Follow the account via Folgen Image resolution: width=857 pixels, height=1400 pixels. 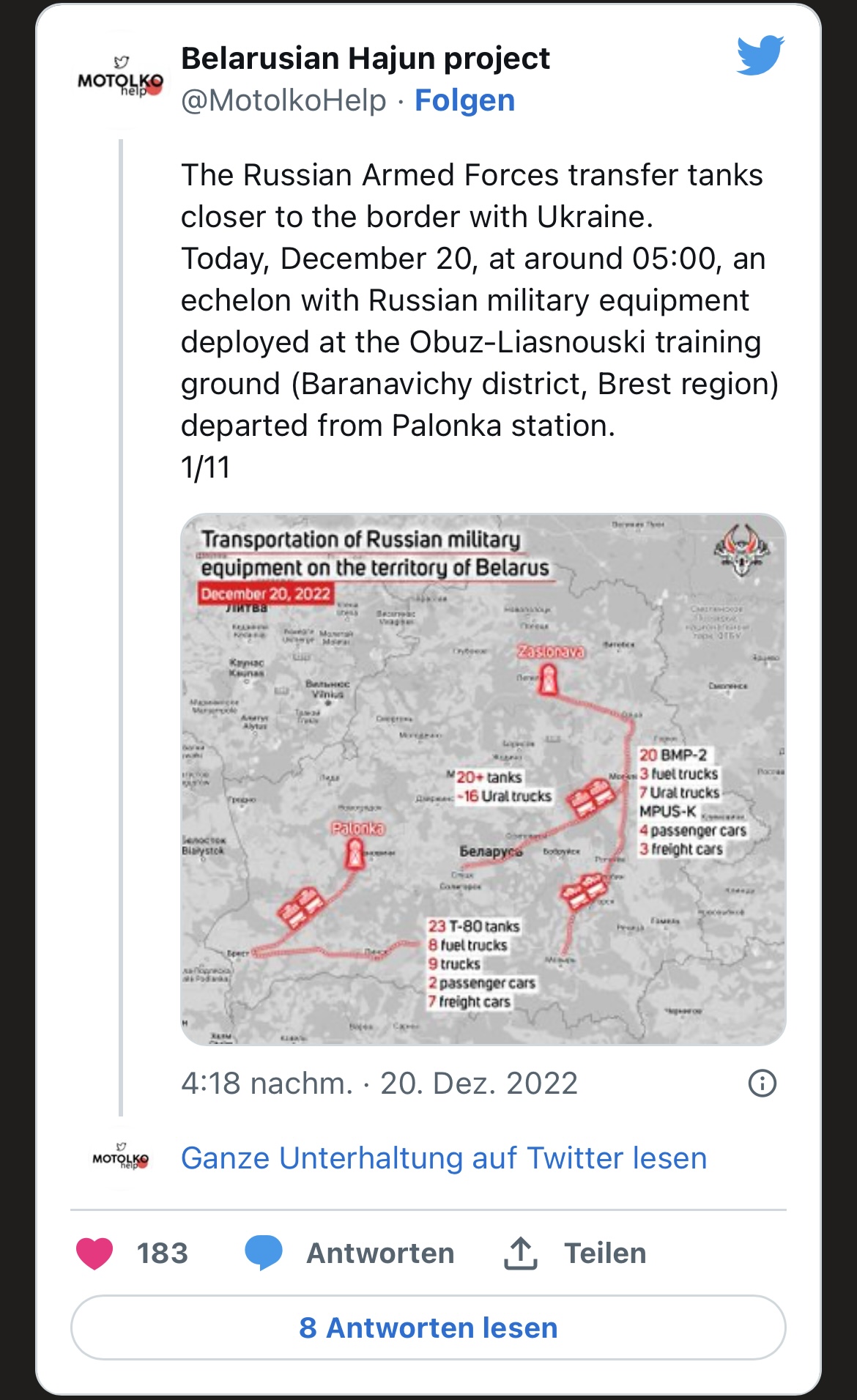point(464,100)
